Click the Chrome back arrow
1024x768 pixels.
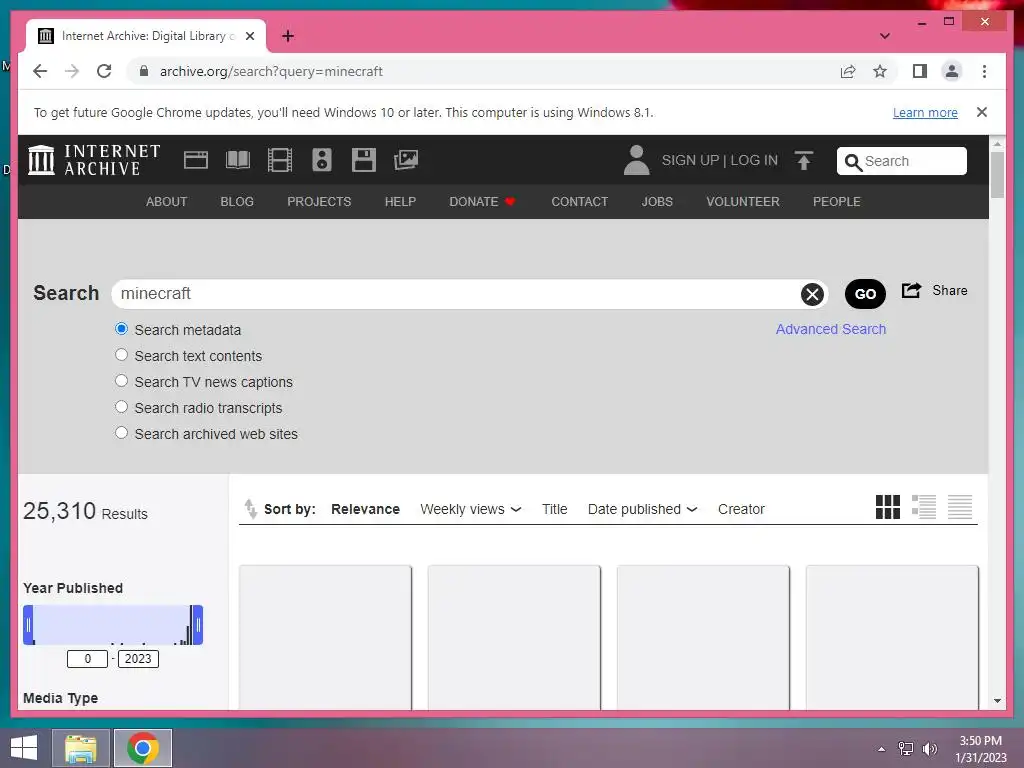click(40, 71)
